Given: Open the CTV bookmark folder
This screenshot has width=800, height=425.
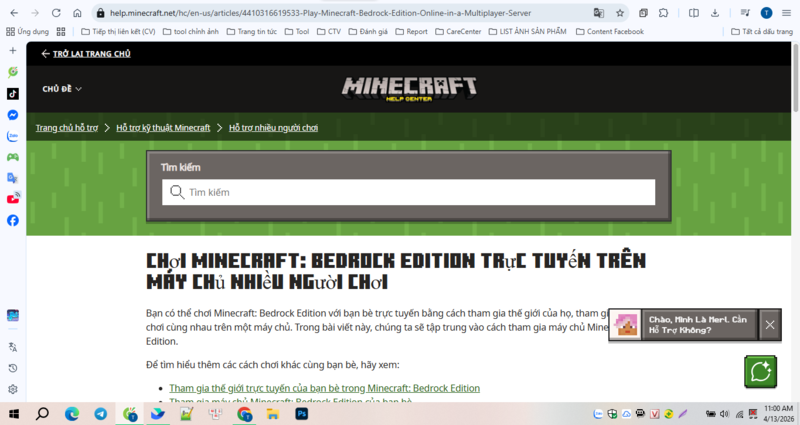Looking at the screenshot, I should (329, 32).
